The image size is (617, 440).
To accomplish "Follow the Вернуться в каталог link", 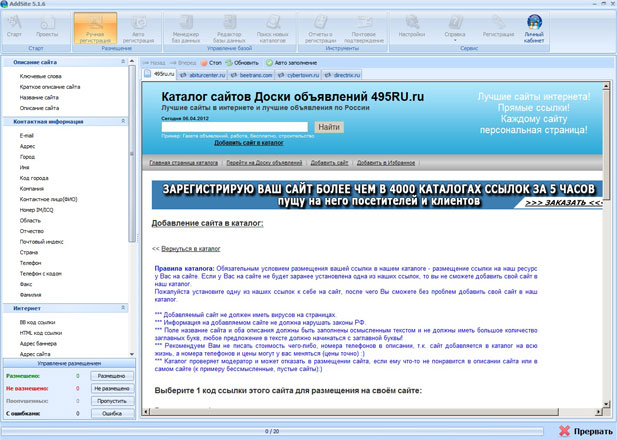I will click(x=191, y=249).
